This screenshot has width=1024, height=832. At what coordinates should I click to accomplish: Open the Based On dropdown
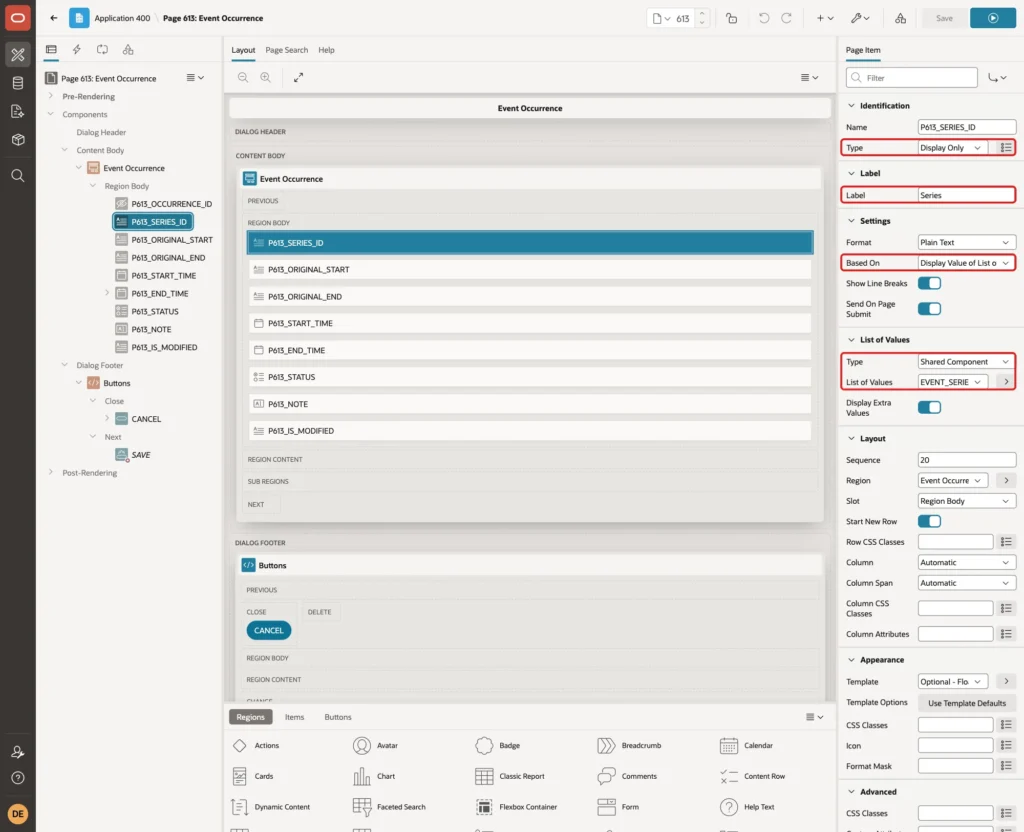point(966,263)
